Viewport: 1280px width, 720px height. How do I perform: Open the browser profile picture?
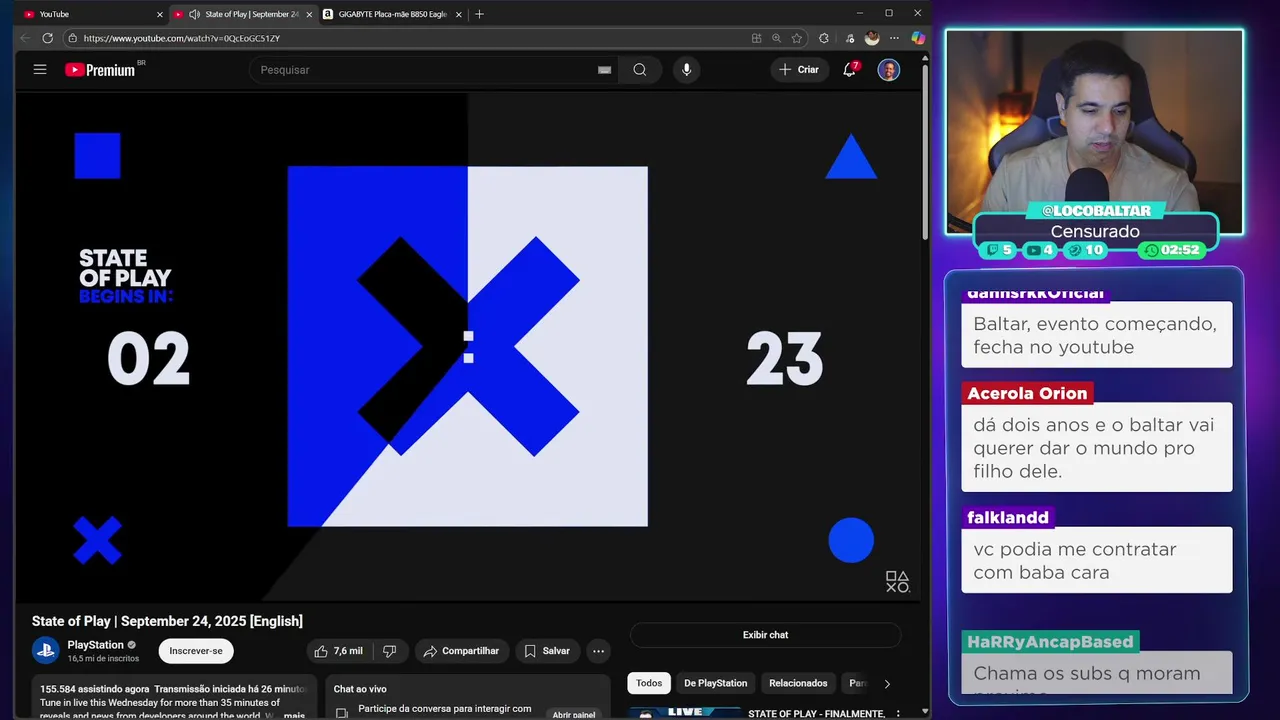pos(872,38)
